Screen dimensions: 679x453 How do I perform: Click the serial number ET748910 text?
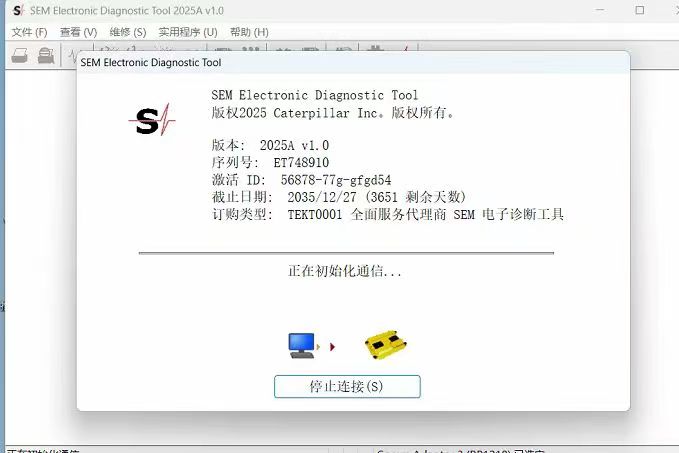300,162
